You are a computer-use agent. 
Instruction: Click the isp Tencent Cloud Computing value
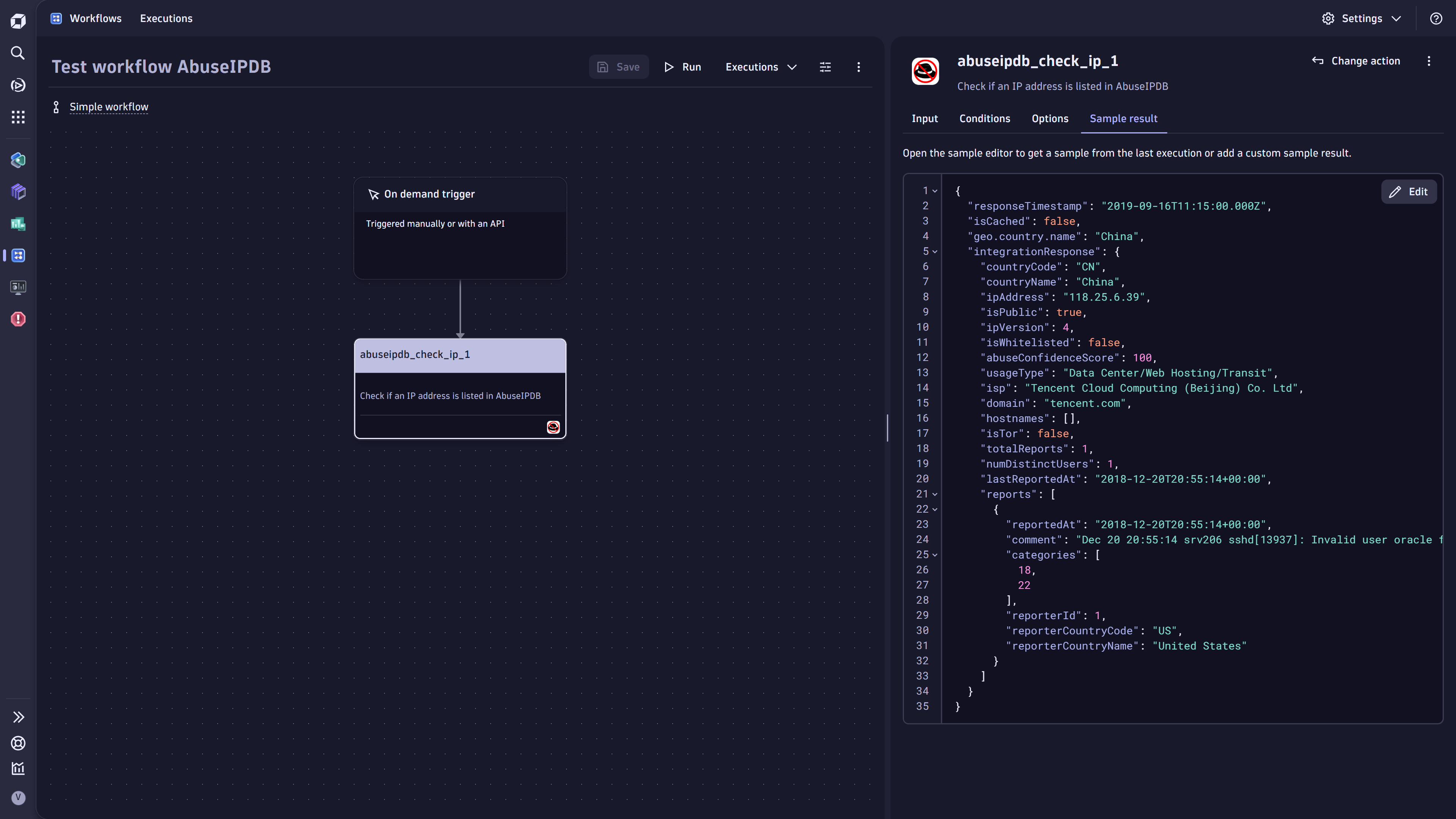pos(1161,388)
